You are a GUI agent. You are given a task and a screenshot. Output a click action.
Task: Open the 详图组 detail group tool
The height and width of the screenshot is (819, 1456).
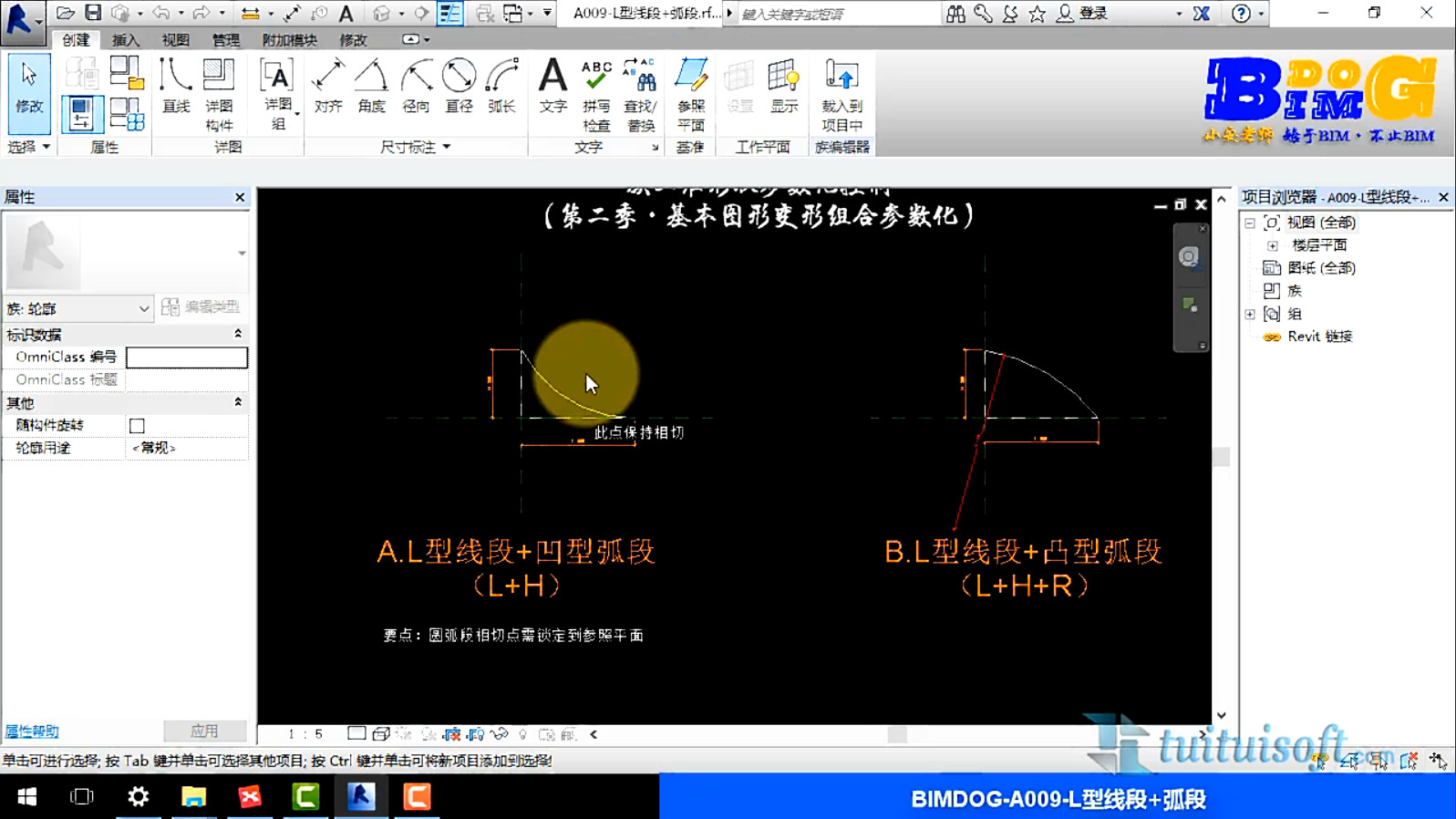tap(277, 94)
